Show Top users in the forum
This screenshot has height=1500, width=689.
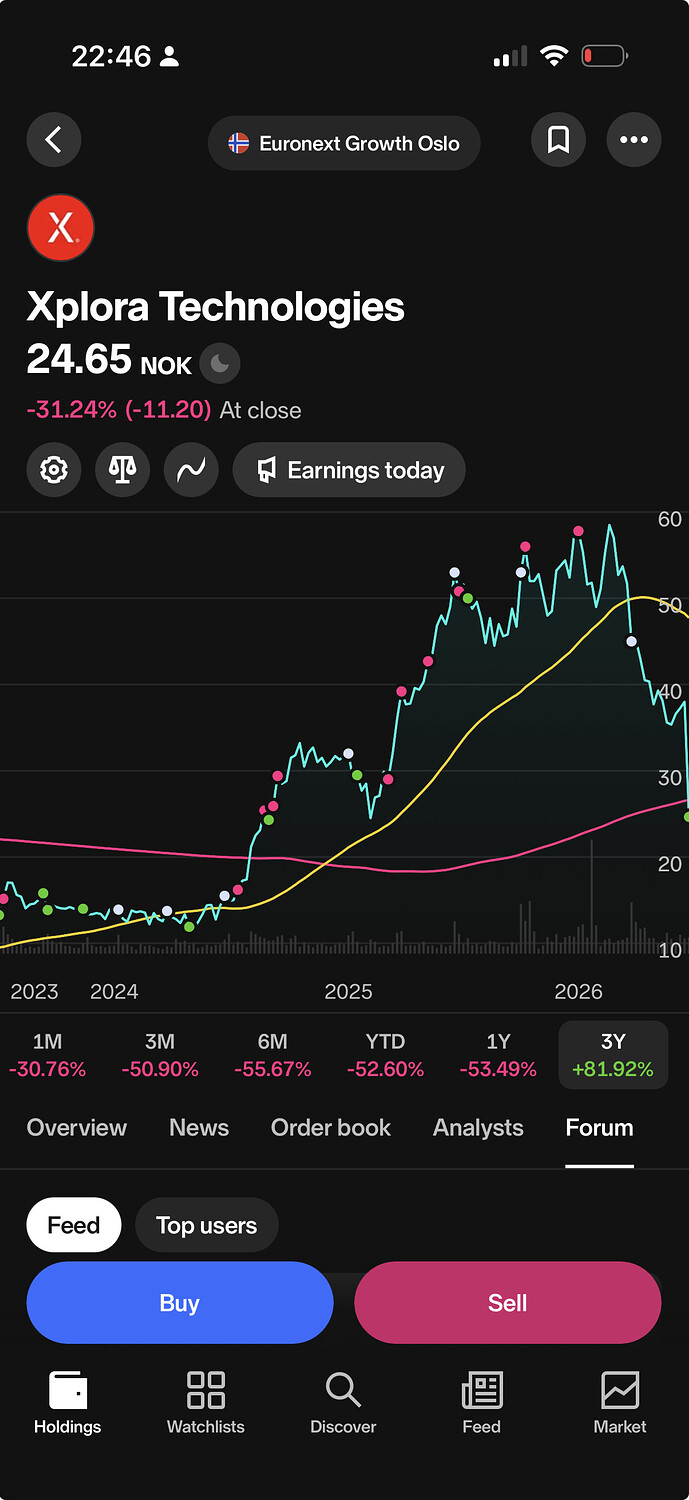(x=207, y=1225)
